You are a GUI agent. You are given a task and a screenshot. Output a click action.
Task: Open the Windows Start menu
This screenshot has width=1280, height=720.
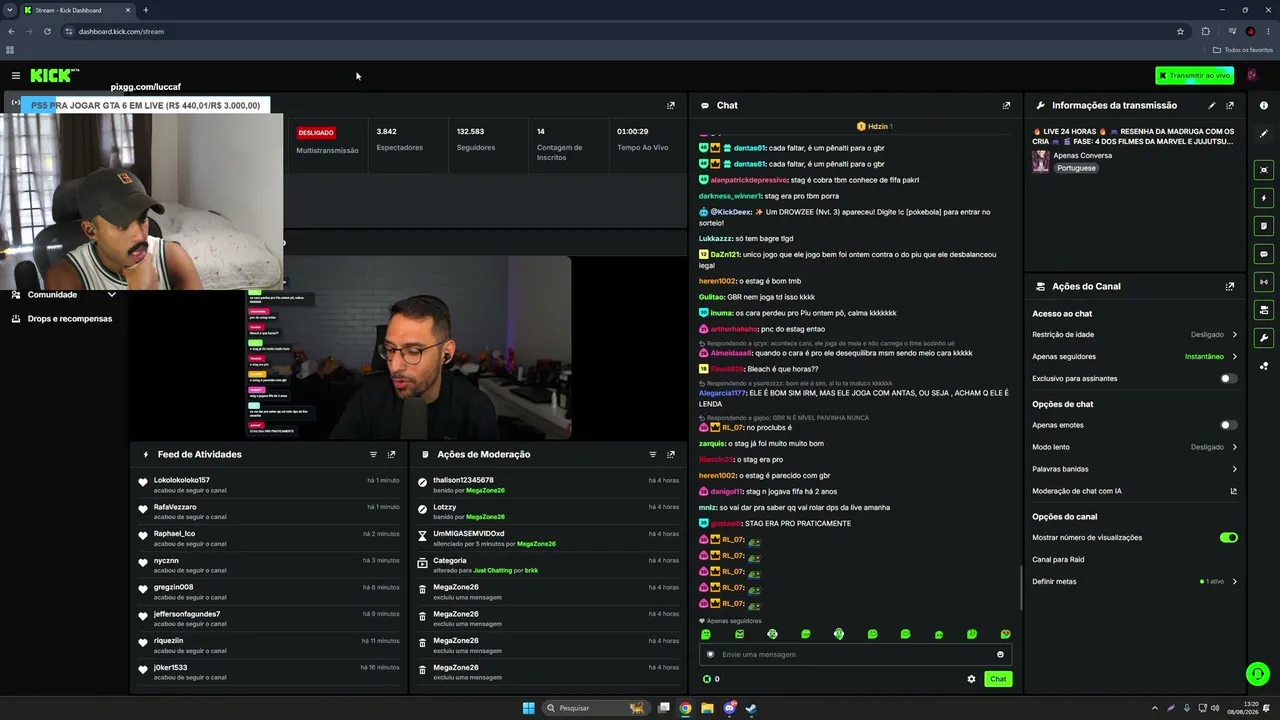tap(529, 708)
